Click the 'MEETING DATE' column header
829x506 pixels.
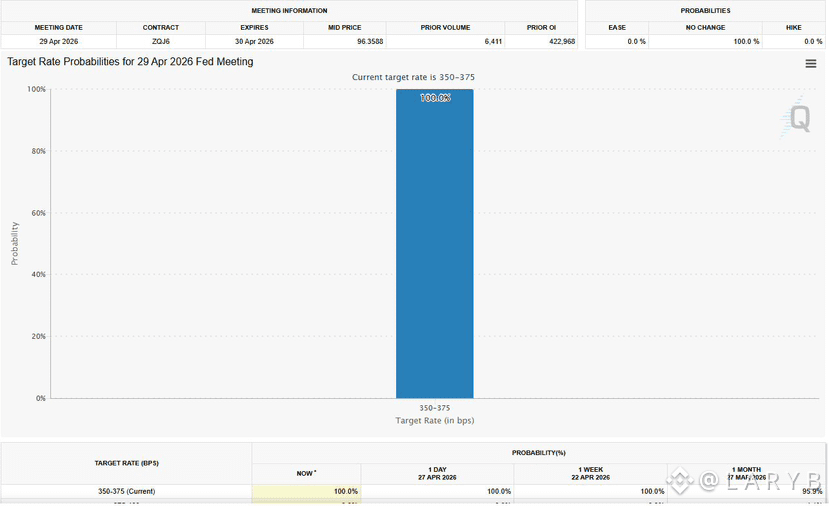(x=59, y=27)
